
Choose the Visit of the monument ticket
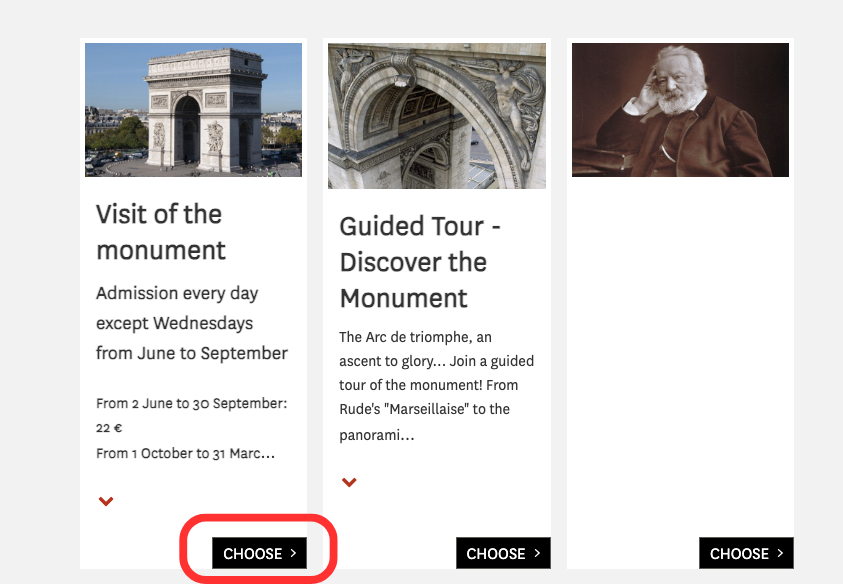click(259, 553)
